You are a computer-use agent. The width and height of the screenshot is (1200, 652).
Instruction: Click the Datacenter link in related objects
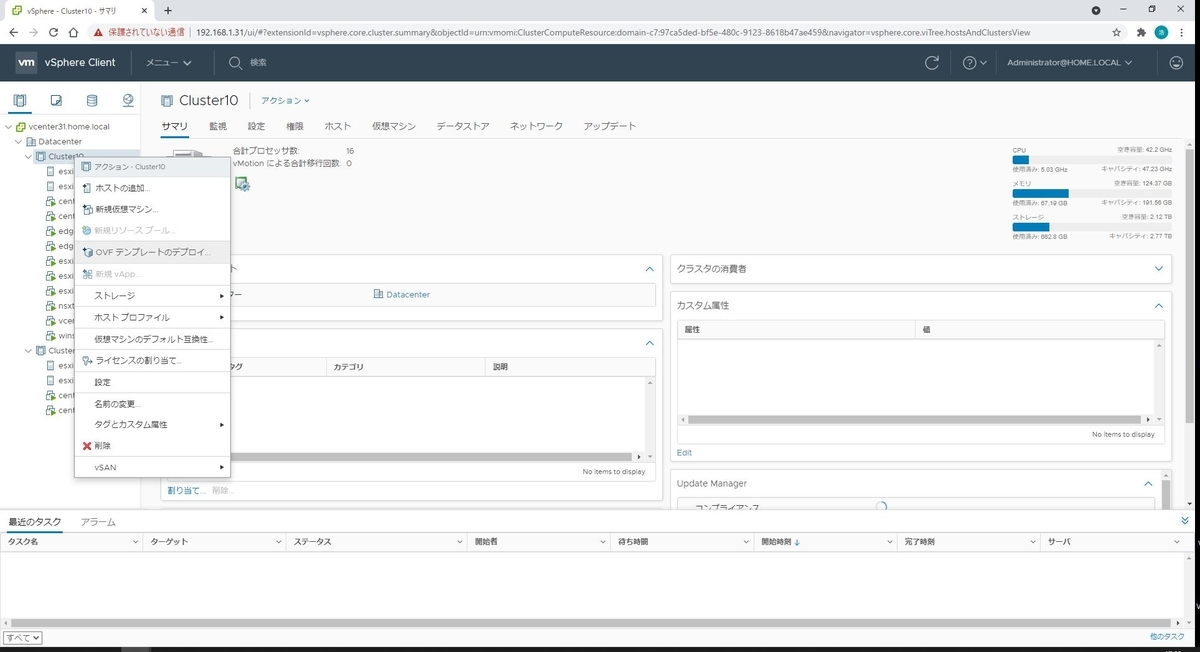(x=407, y=294)
